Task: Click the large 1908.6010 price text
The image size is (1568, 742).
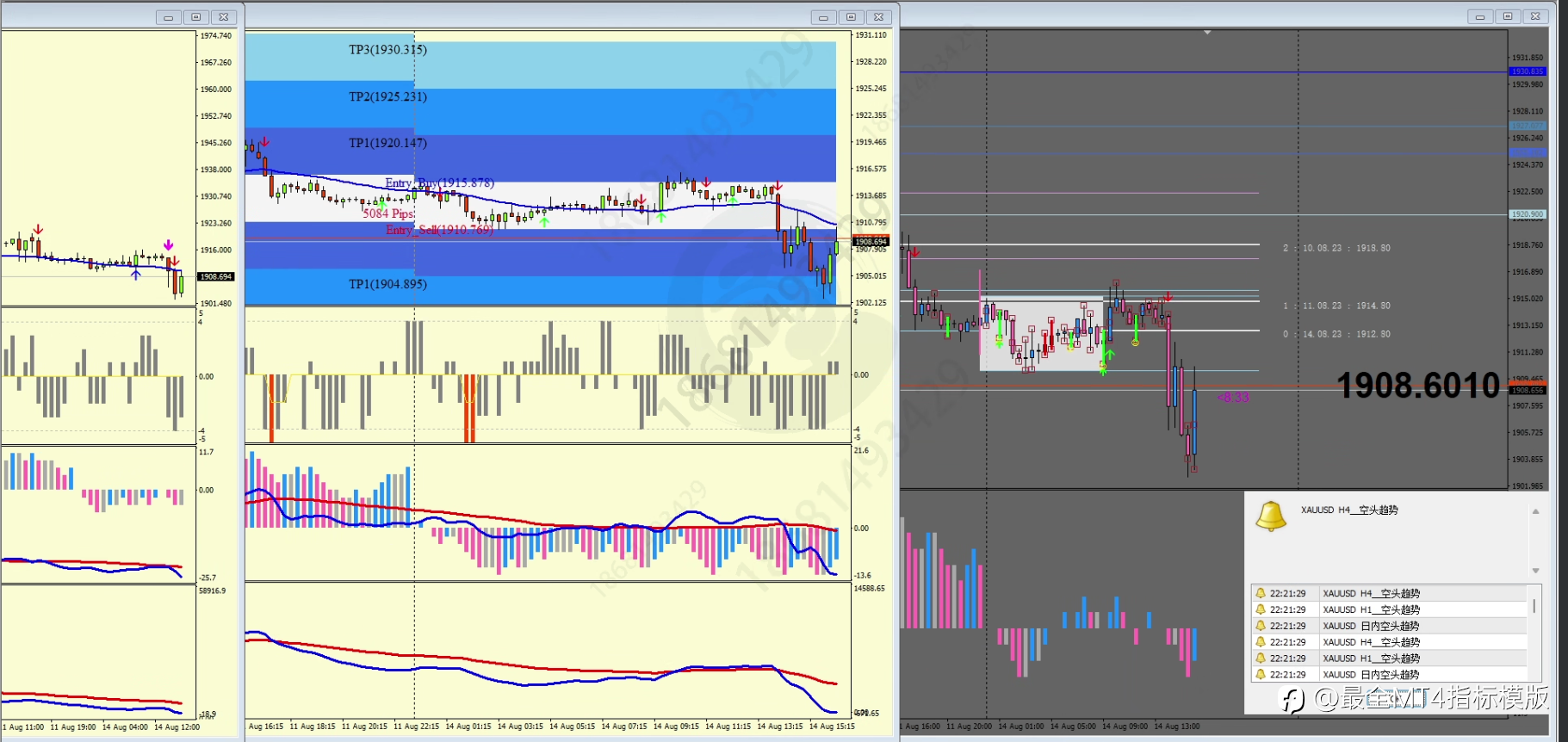Action: [1418, 386]
